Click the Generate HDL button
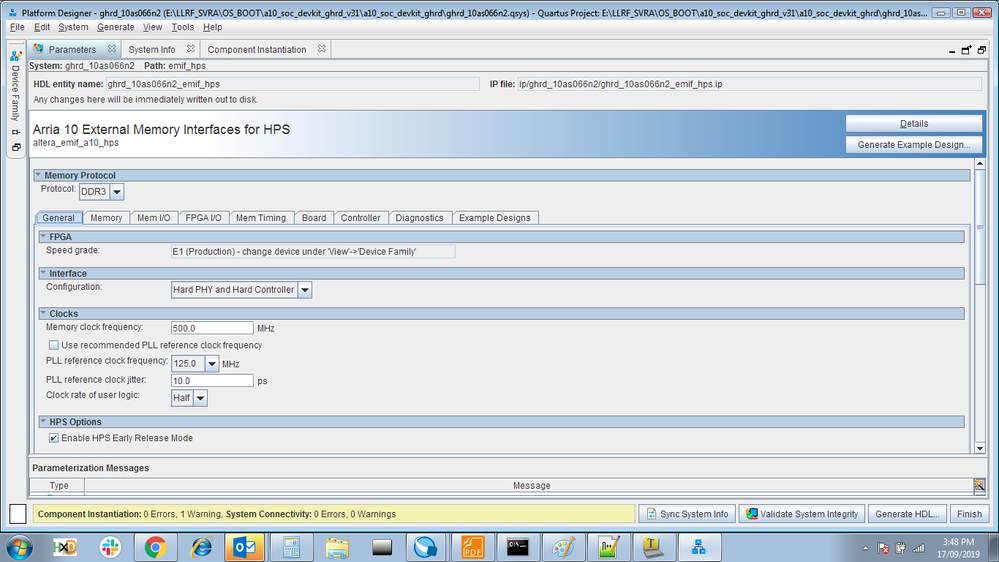The width and height of the screenshot is (999, 562). point(907,514)
